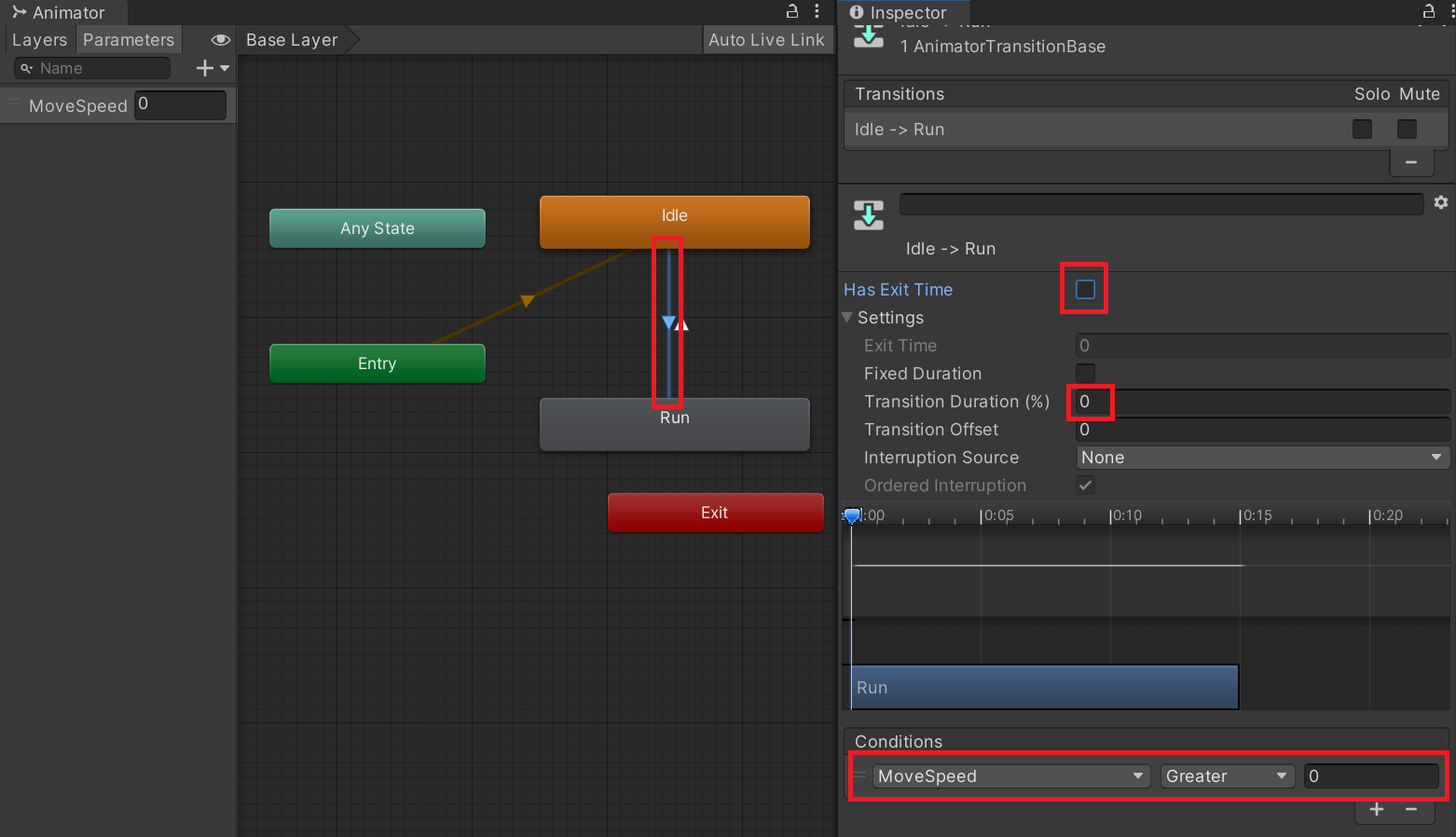Click the transition icon beside the name field
The height and width of the screenshot is (837, 1456).
[869, 215]
